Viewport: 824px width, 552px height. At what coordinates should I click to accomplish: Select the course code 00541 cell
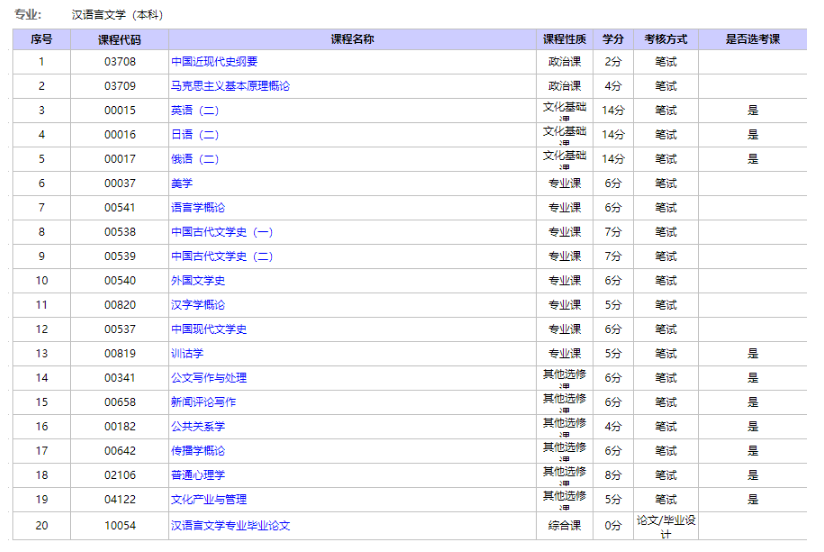coord(120,208)
